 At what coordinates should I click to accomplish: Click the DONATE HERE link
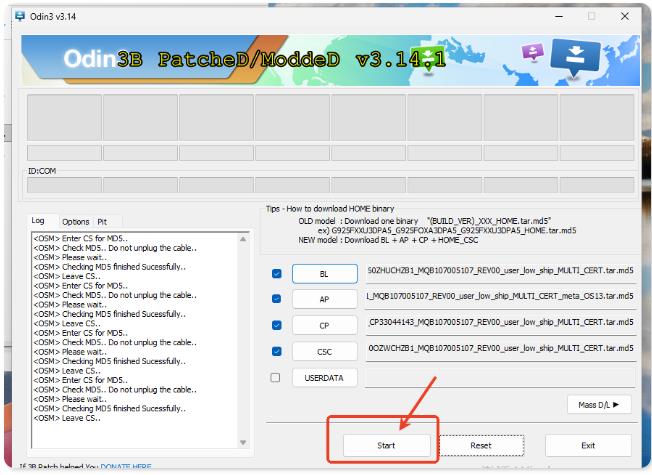click(126, 467)
